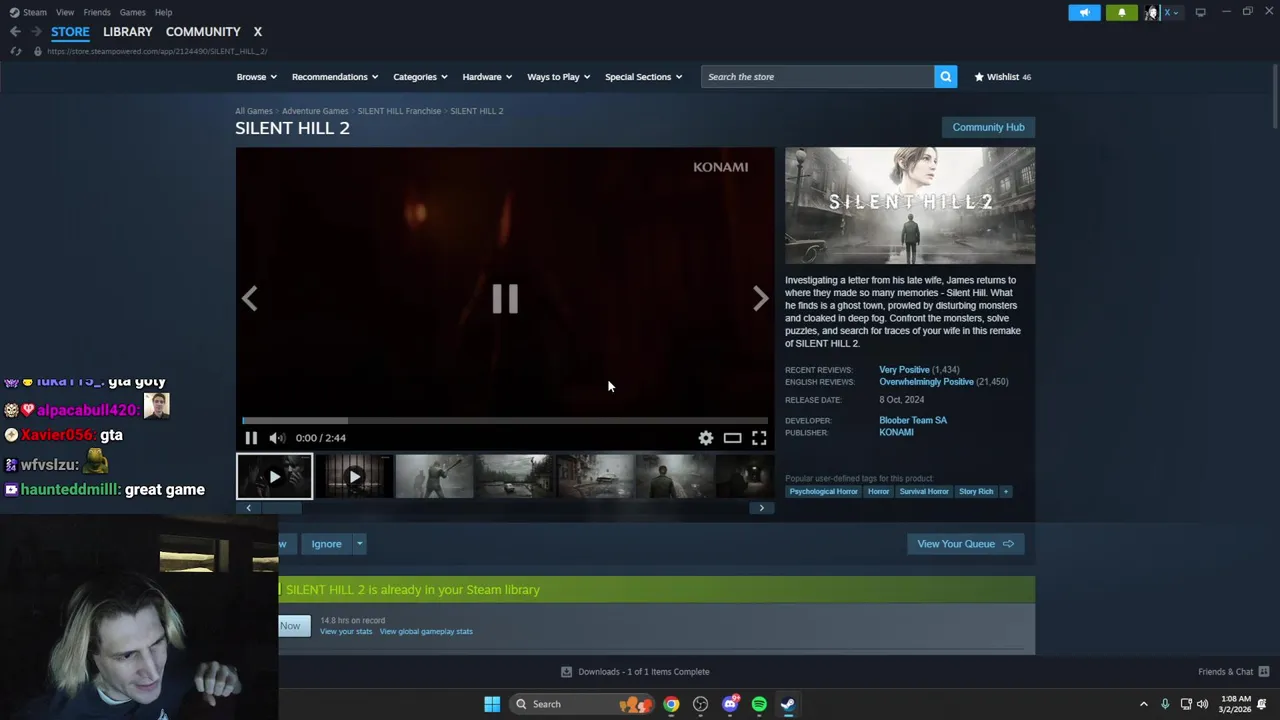
Task: Click View Your Queue button
Action: (965, 544)
